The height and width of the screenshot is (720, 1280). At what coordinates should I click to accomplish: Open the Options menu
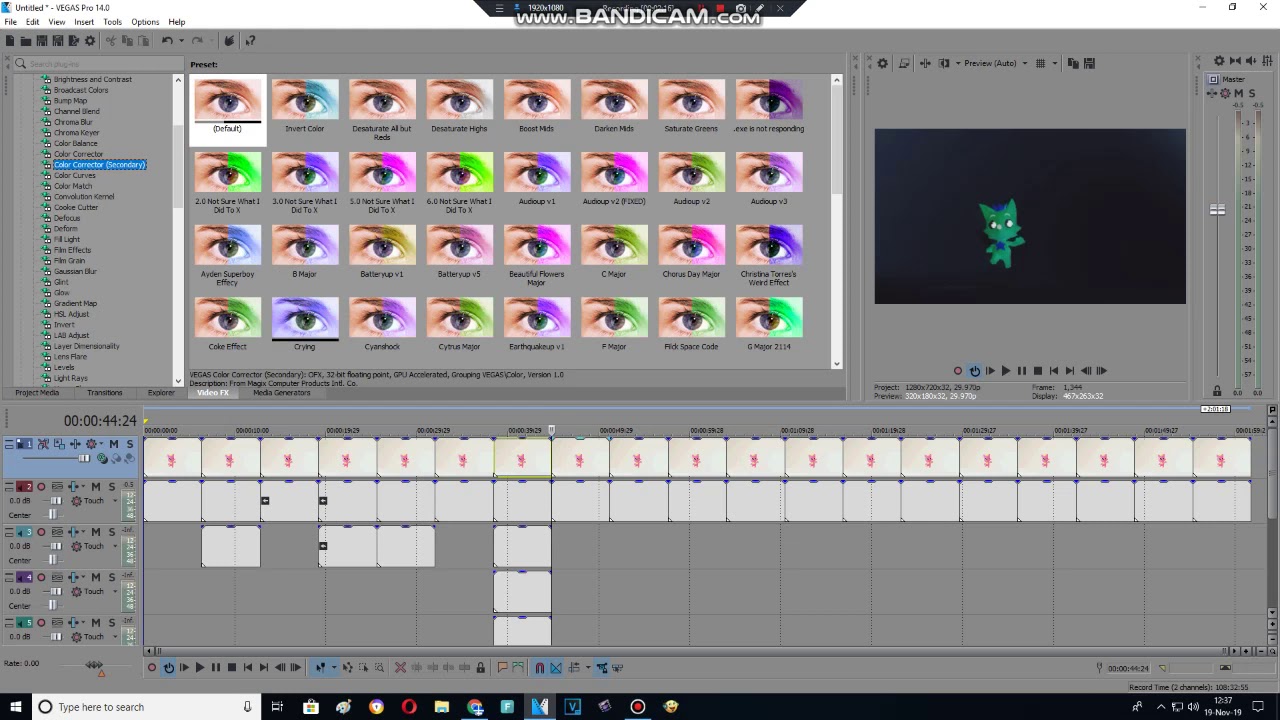tap(145, 22)
